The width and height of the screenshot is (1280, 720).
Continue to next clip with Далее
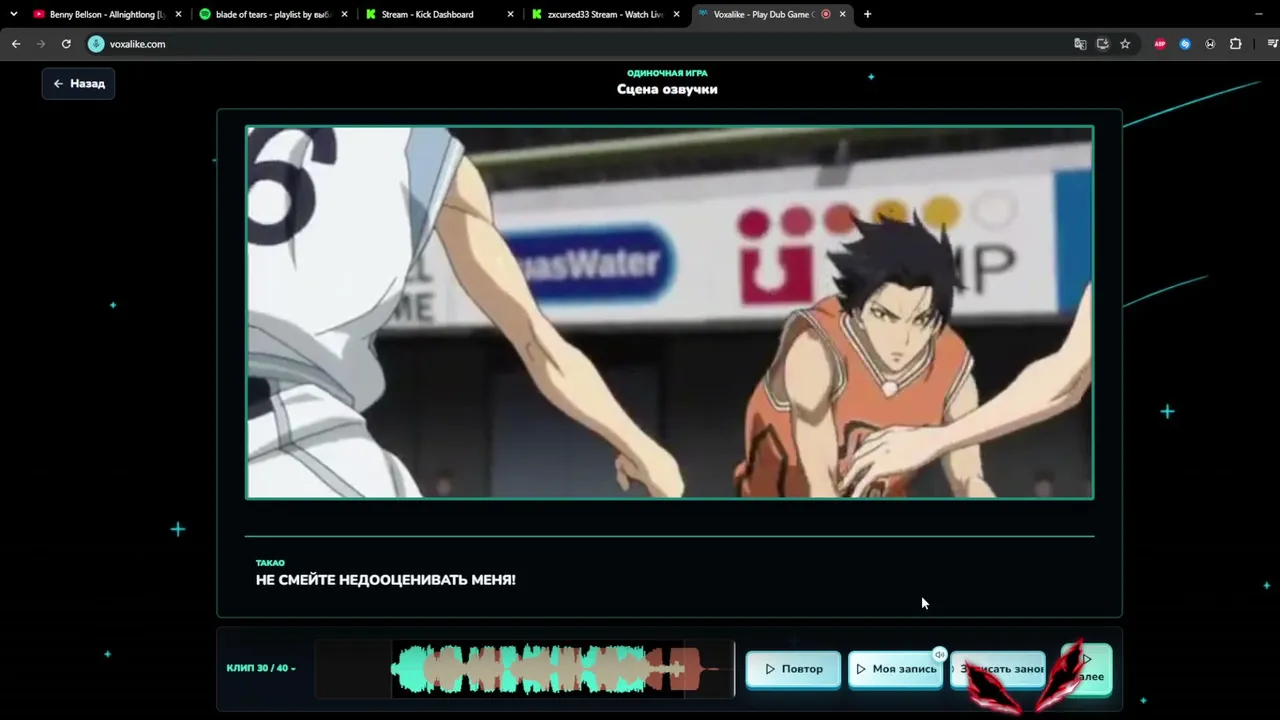[1087, 669]
